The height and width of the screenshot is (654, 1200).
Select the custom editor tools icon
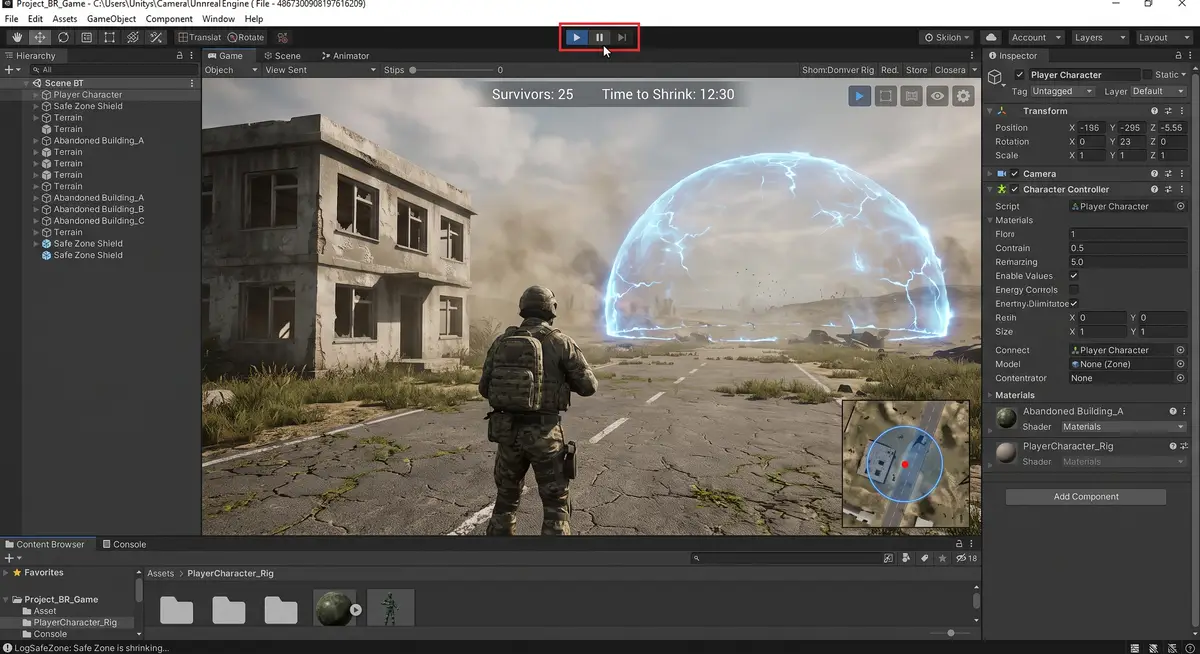pos(156,37)
